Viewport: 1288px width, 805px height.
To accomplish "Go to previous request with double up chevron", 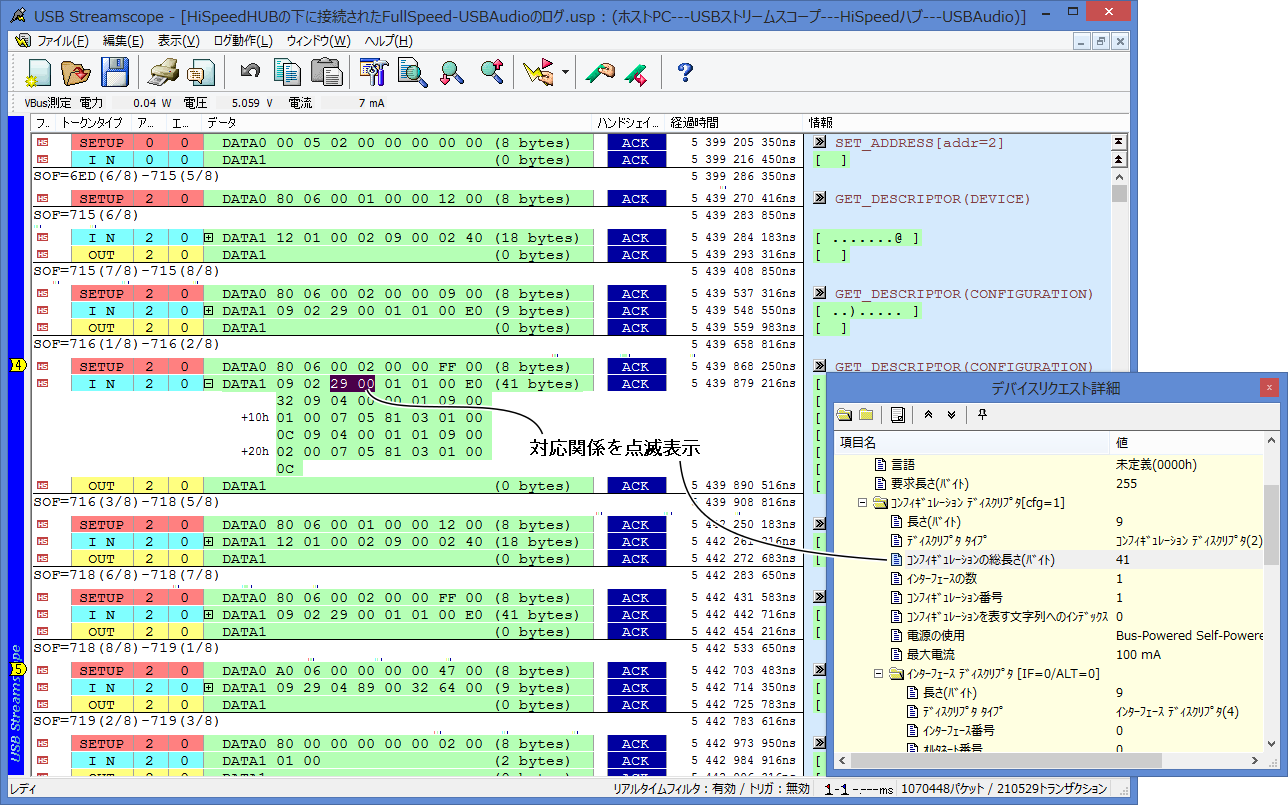I will coord(928,415).
